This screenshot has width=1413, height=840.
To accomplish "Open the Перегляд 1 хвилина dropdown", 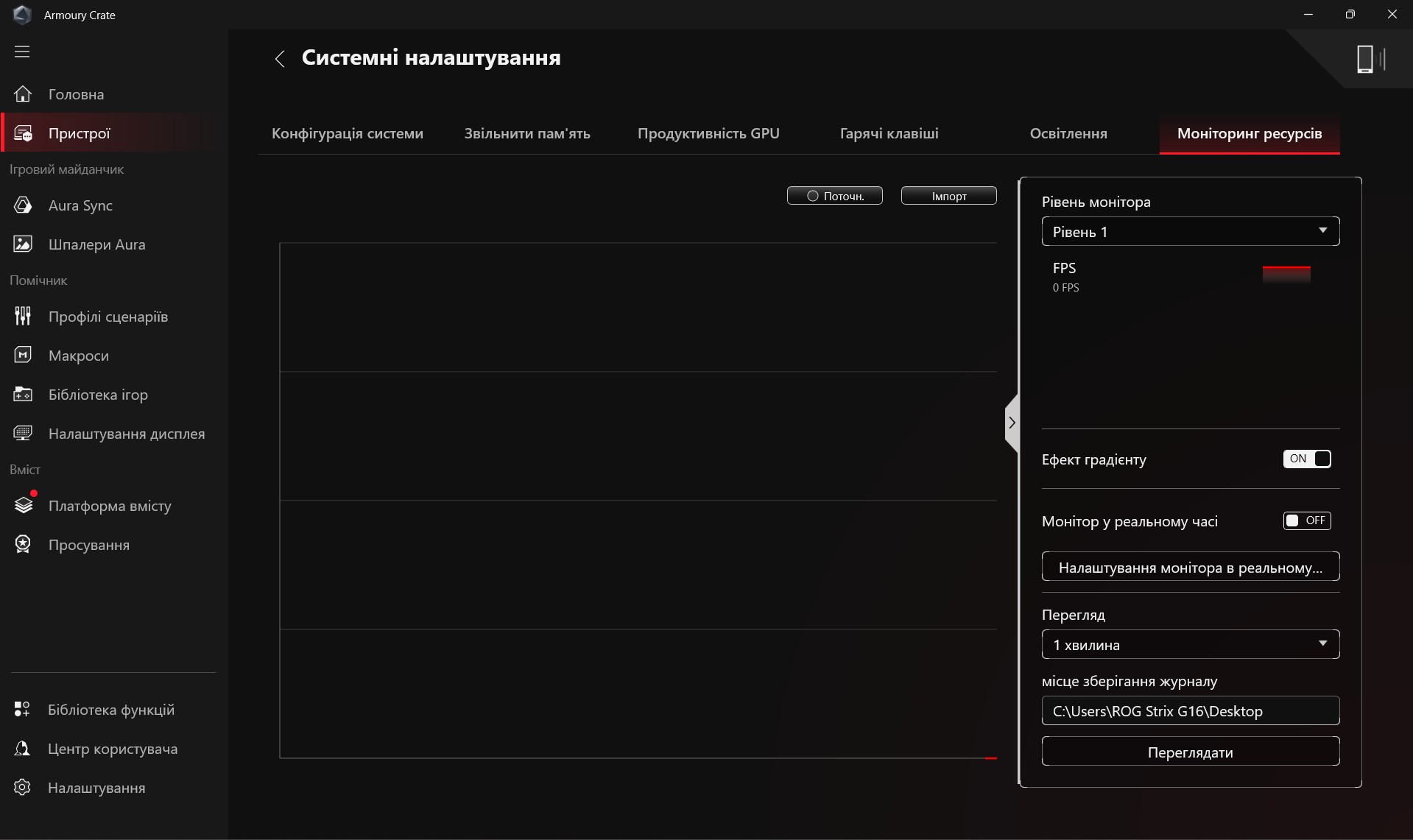I will (x=1190, y=644).
